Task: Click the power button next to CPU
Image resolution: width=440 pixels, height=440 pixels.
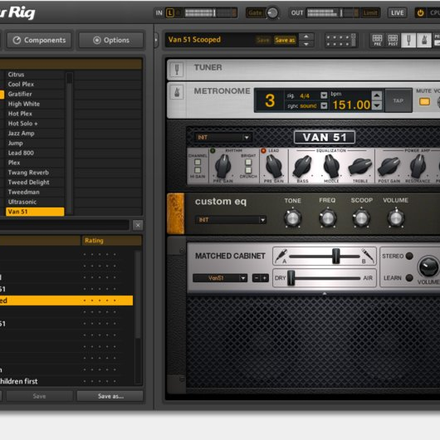Action: pos(421,13)
